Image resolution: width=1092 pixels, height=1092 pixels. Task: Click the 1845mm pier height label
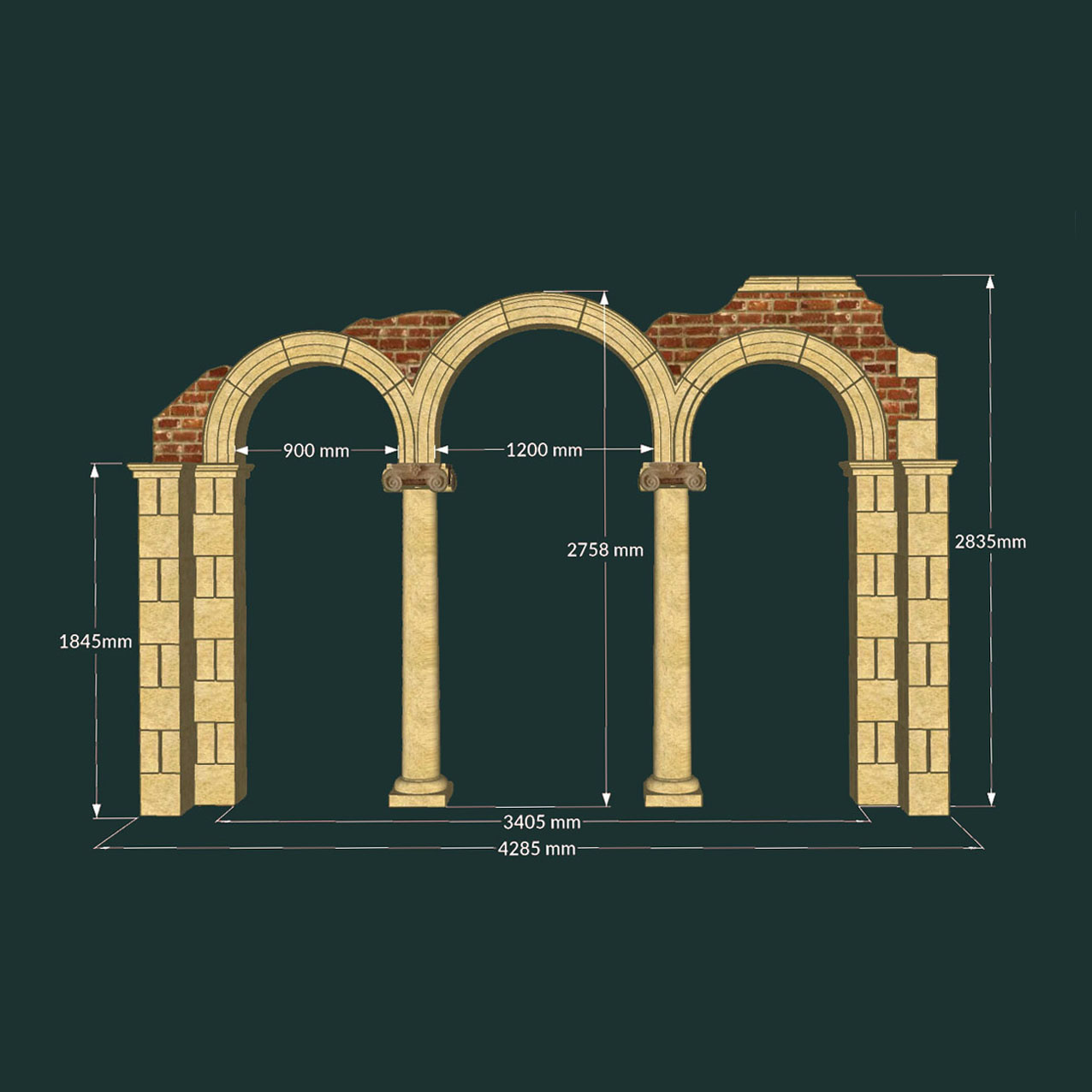pos(95,641)
